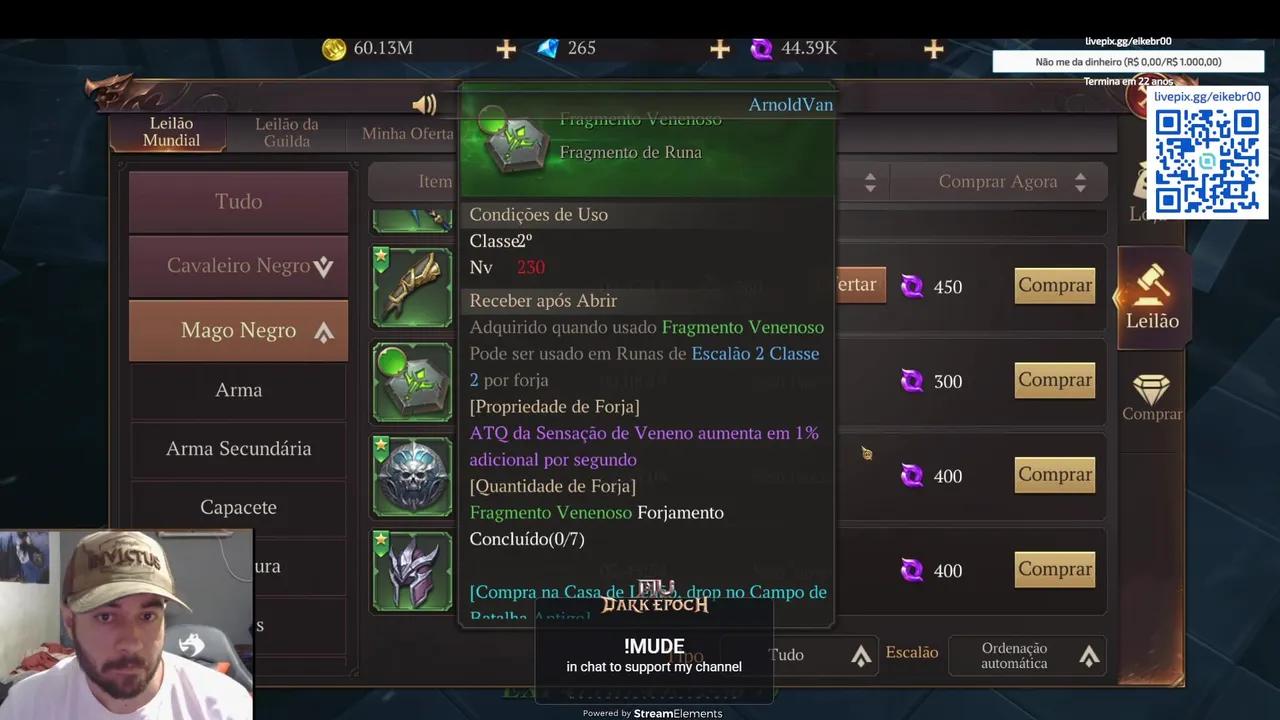The height and width of the screenshot is (720, 1280).
Task: Select the purple hood helmet item icon
Action: click(412, 570)
